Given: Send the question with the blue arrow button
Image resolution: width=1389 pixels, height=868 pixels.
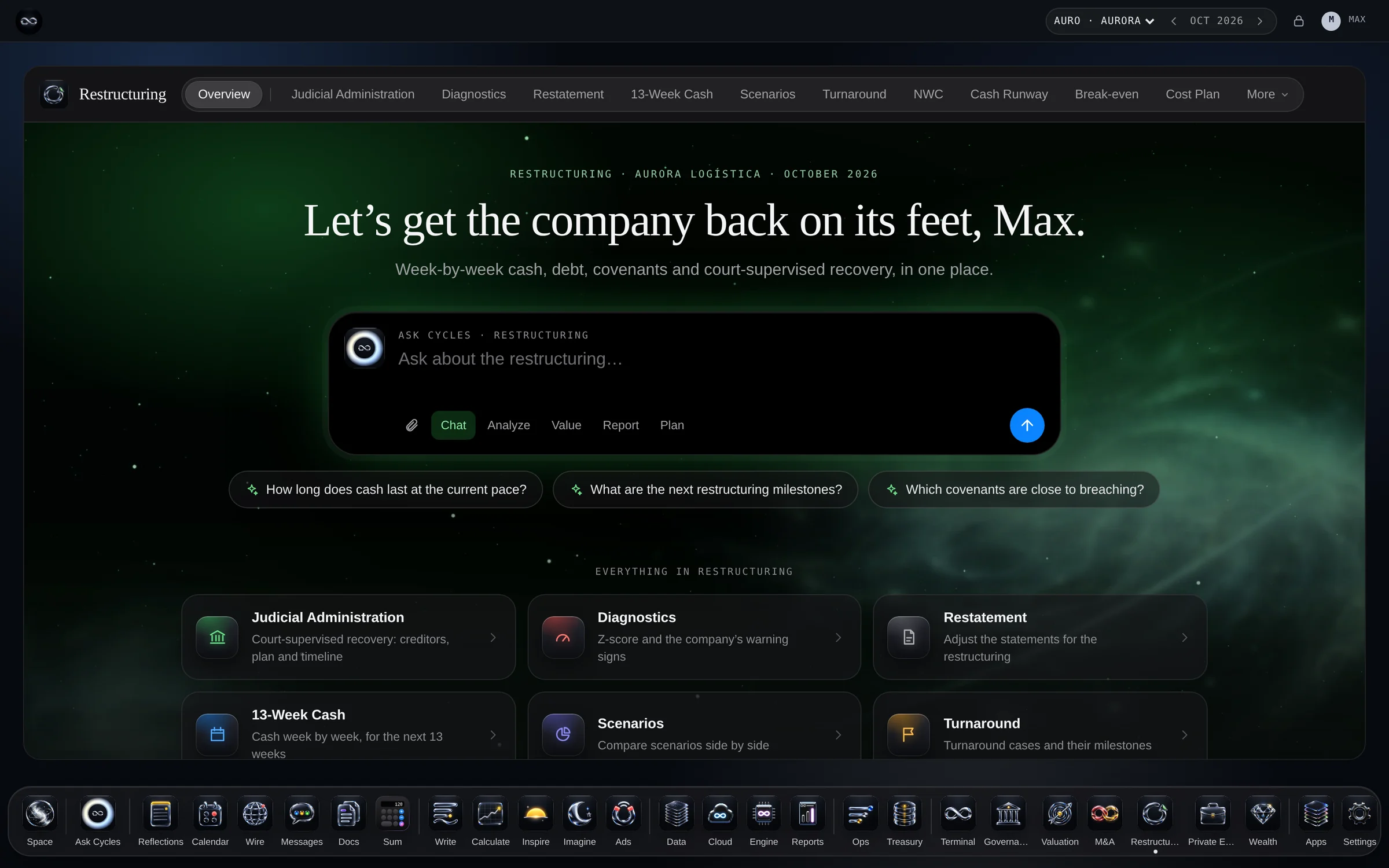Looking at the screenshot, I should coord(1027,425).
